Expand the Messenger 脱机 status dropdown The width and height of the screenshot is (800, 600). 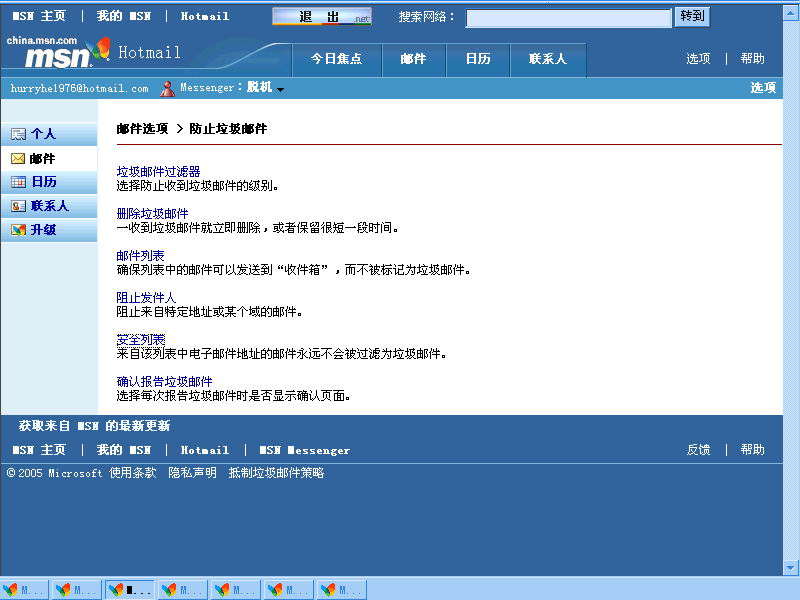(x=280, y=89)
